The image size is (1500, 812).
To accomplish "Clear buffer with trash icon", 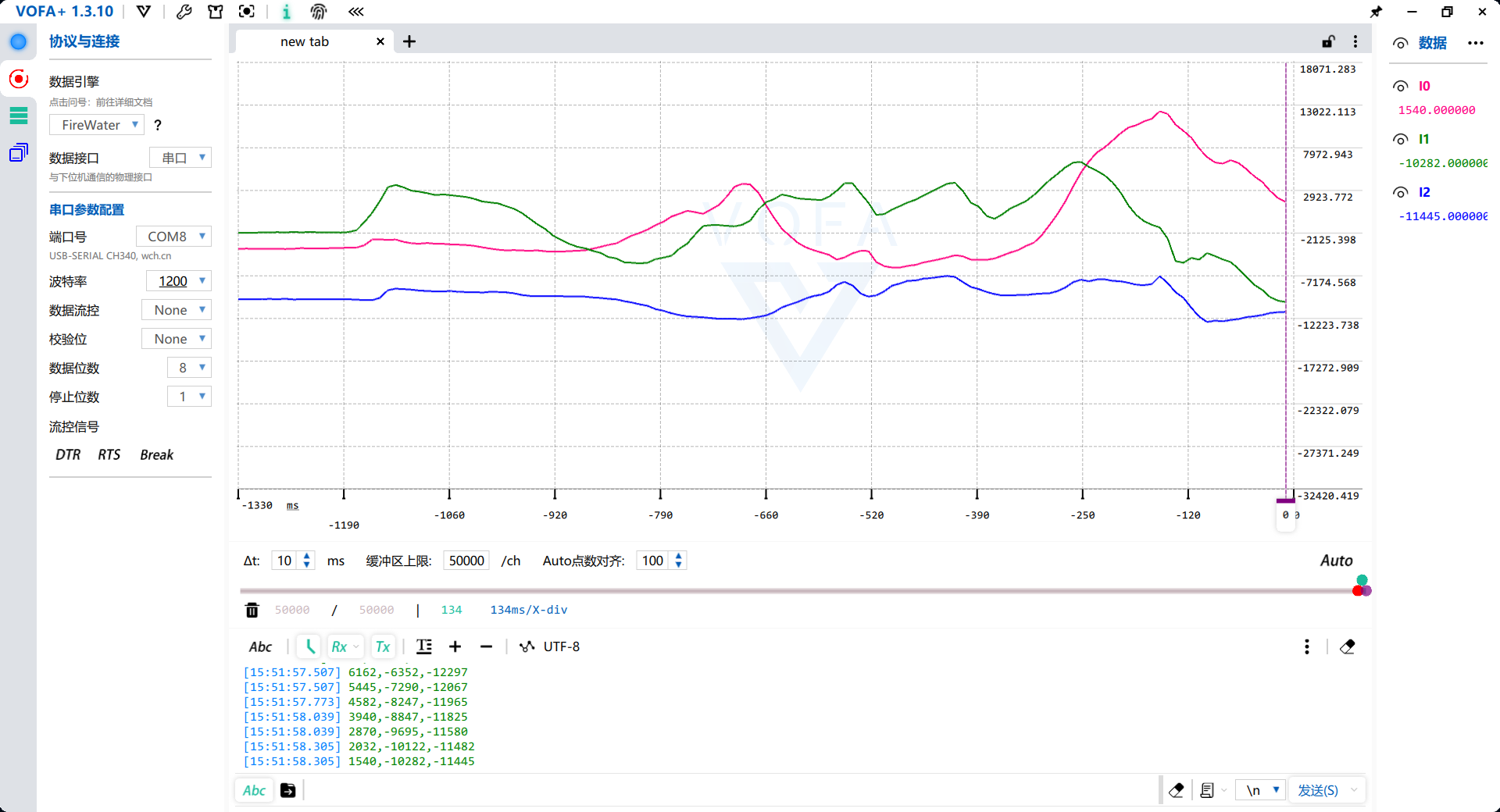I will click(252, 610).
